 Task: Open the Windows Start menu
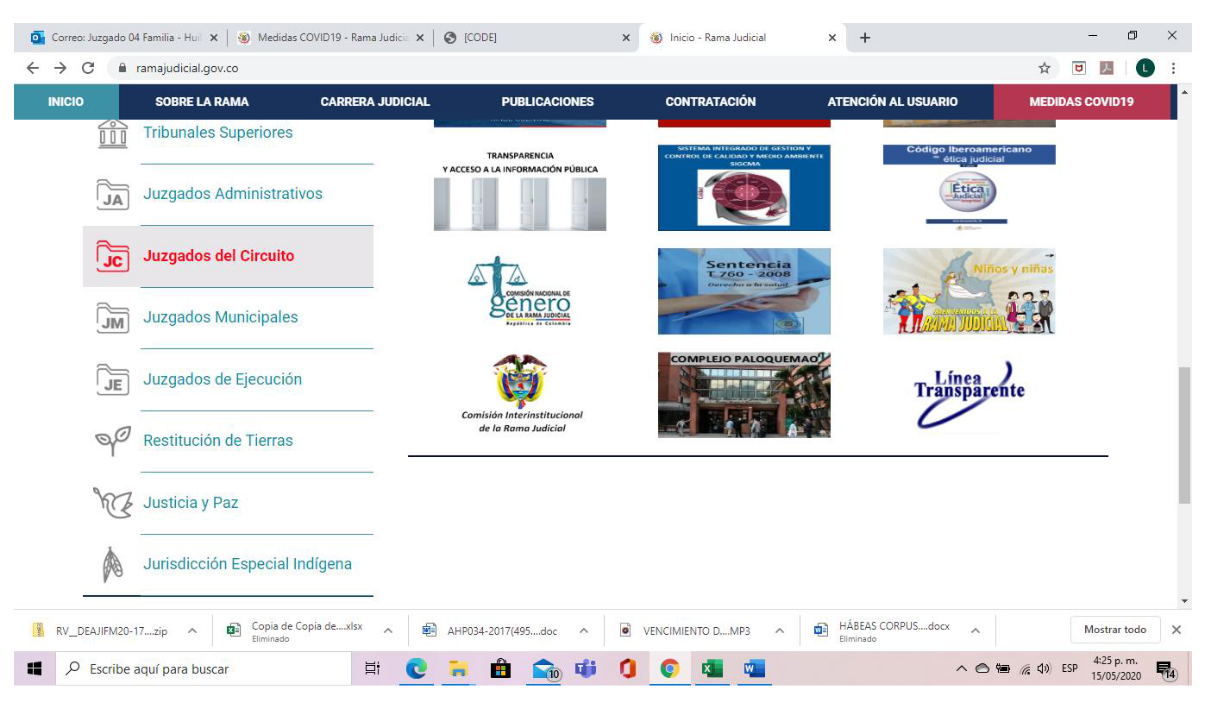pos(35,669)
